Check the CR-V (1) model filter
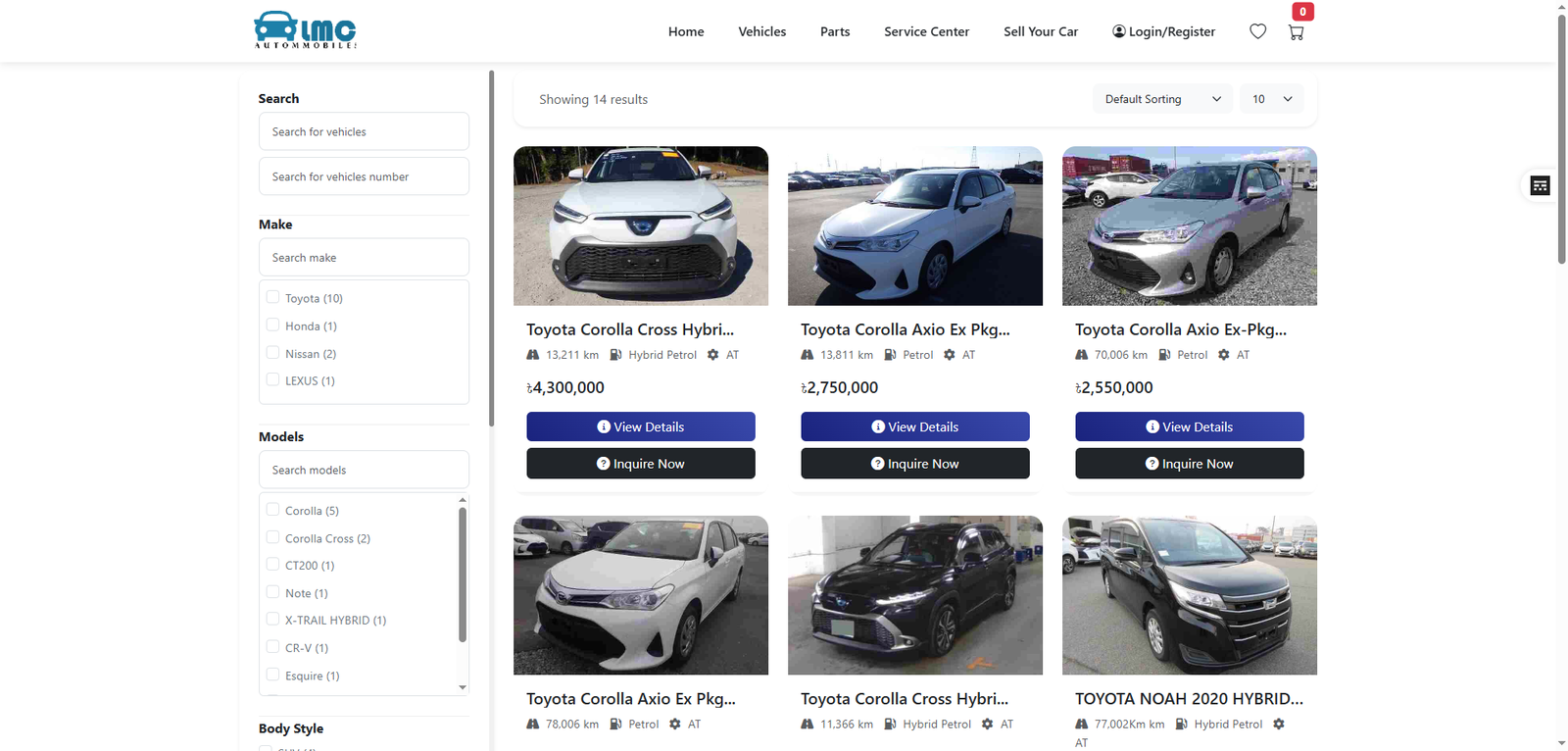The width and height of the screenshot is (1568, 751). [x=272, y=647]
